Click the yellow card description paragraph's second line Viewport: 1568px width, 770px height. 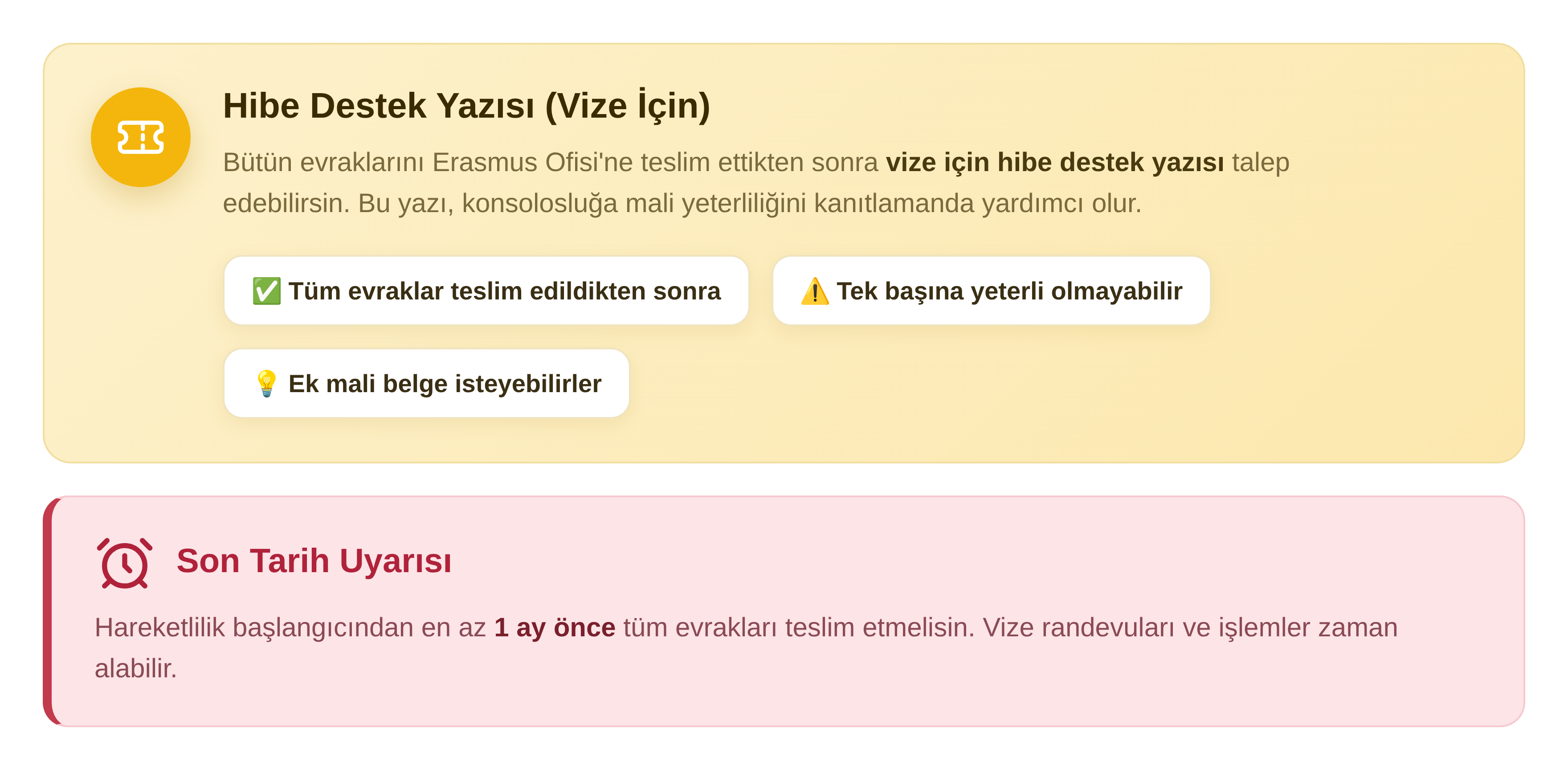pyautogui.click(x=682, y=203)
